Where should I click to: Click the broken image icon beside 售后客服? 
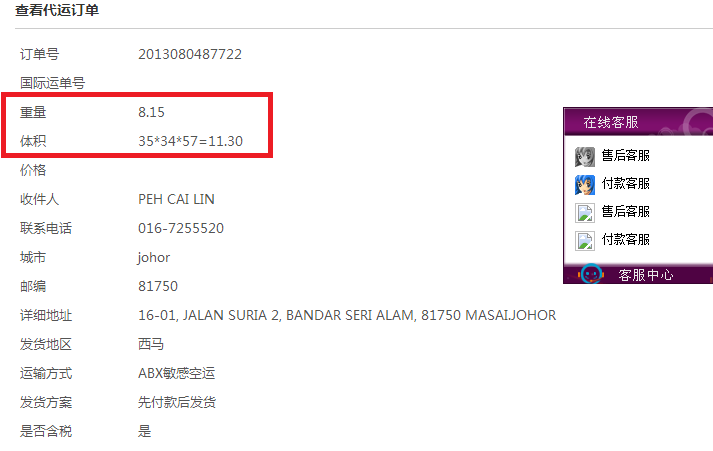click(585, 213)
